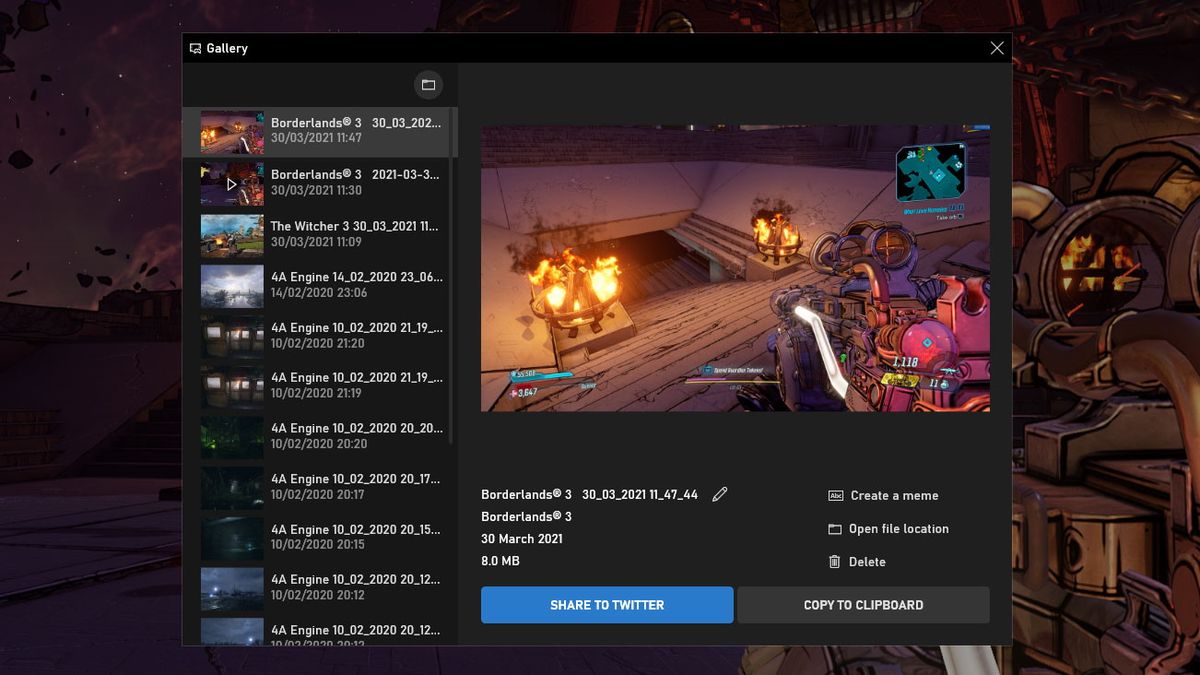
Task: Select Create a meme option
Action: pyautogui.click(x=883, y=495)
